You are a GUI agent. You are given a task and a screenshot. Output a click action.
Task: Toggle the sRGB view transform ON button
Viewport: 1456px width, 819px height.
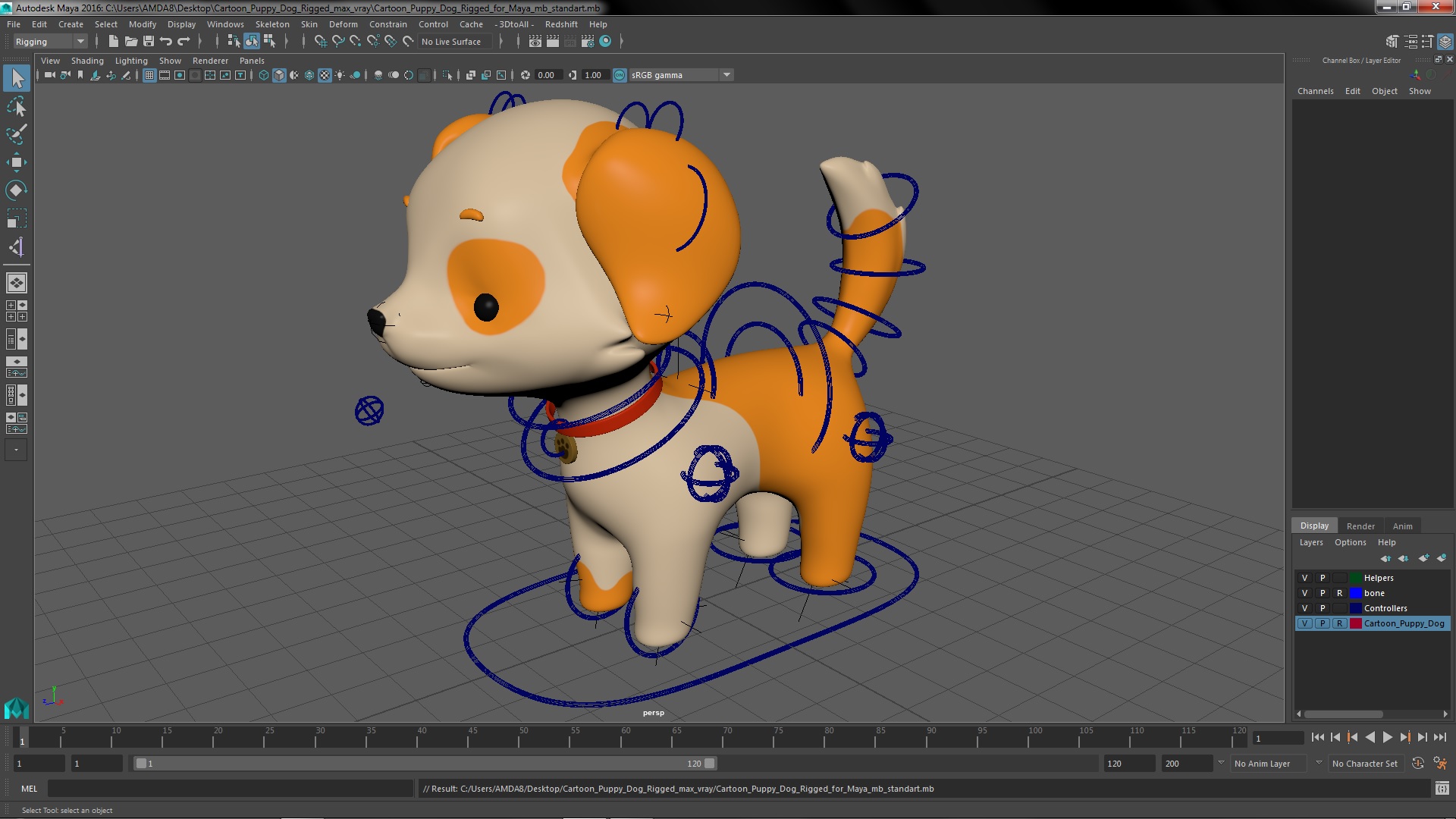pyautogui.click(x=620, y=75)
